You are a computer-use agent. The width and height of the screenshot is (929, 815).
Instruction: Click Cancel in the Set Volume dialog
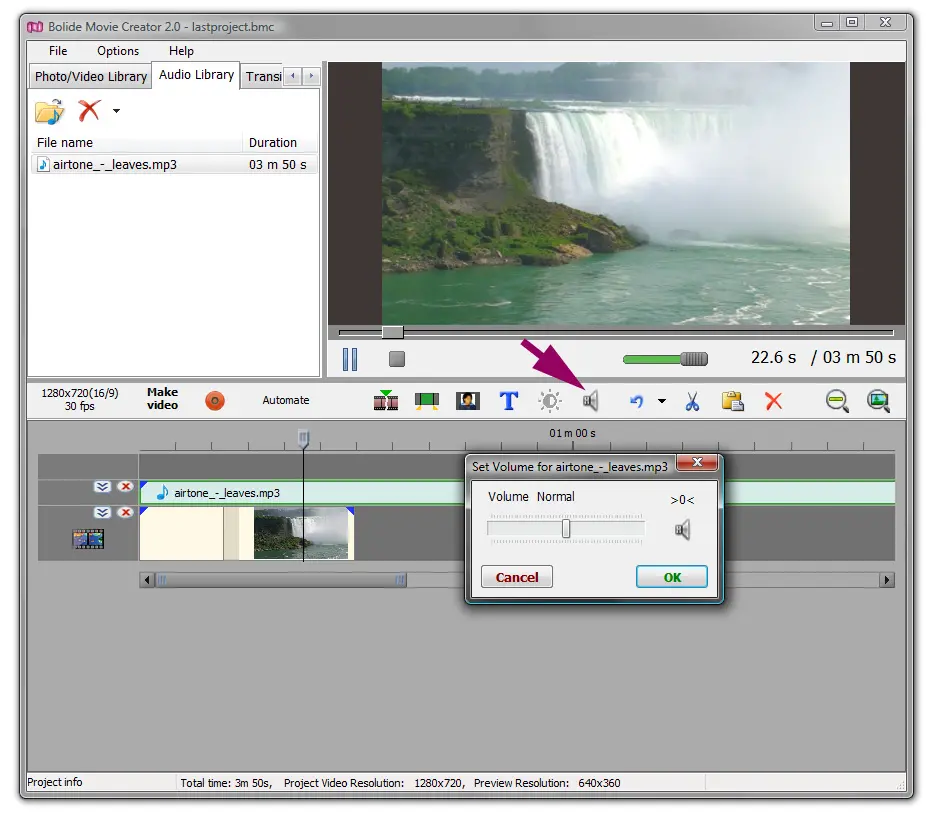[x=517, y=577]
